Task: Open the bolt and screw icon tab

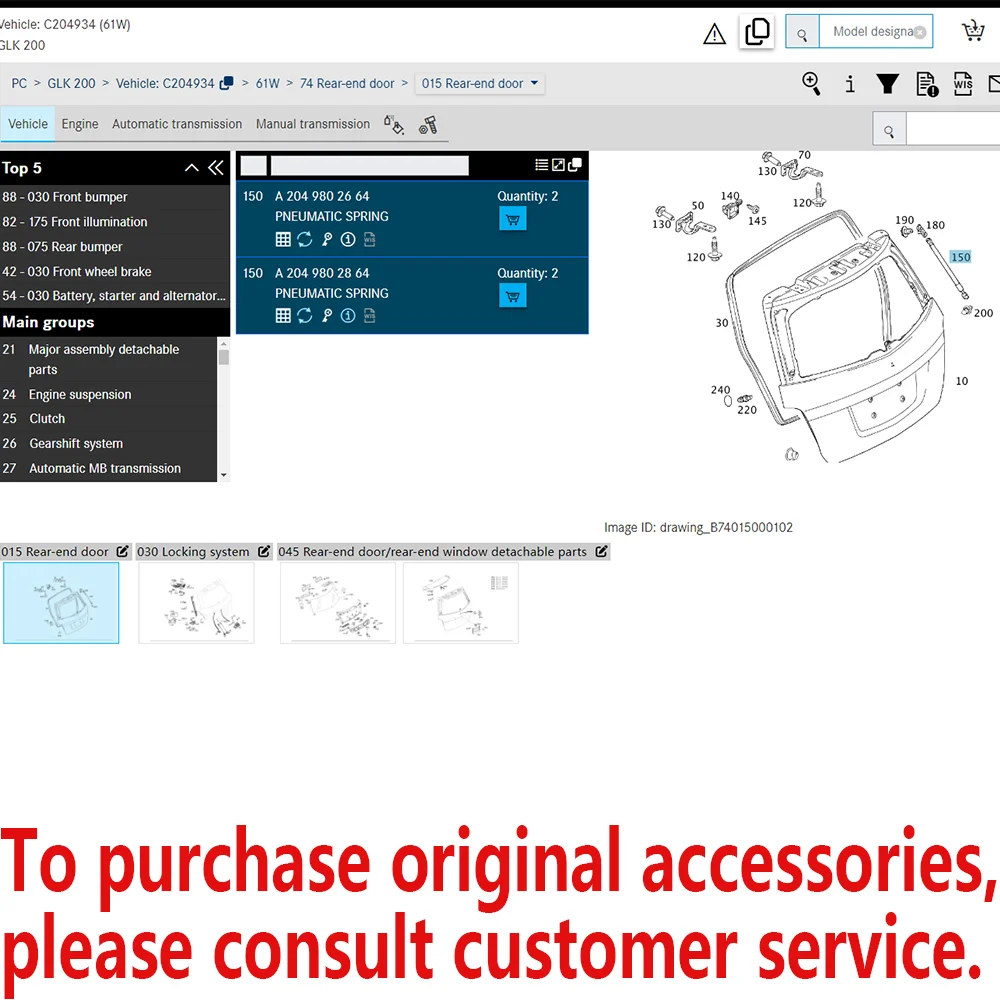Action: [428, 125]
